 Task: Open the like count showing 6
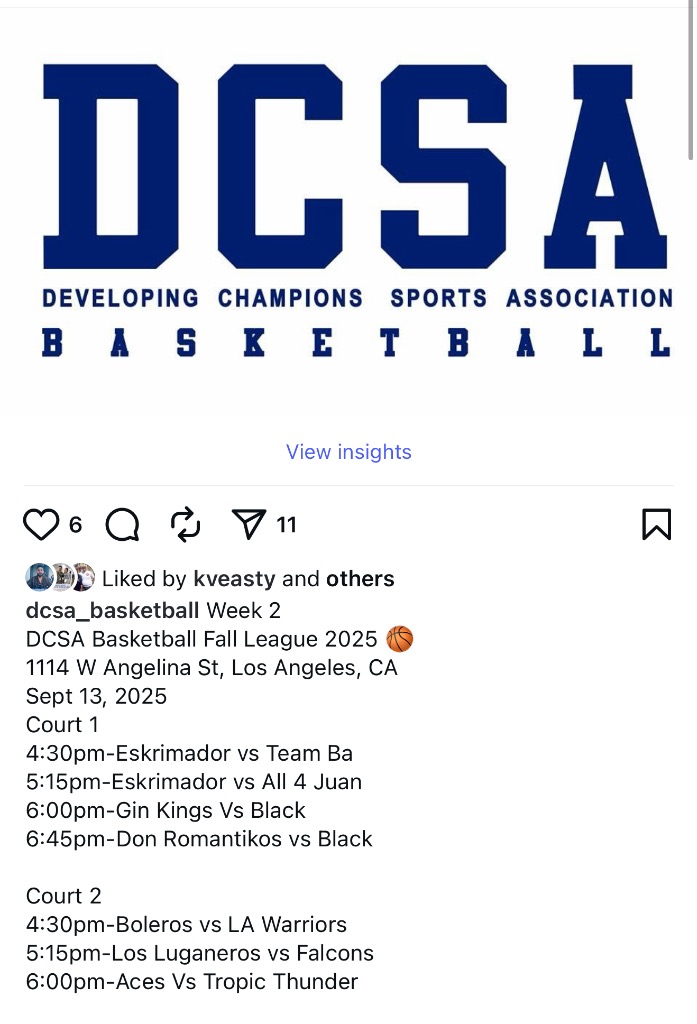pyautogui.click(x=76, y=525)
